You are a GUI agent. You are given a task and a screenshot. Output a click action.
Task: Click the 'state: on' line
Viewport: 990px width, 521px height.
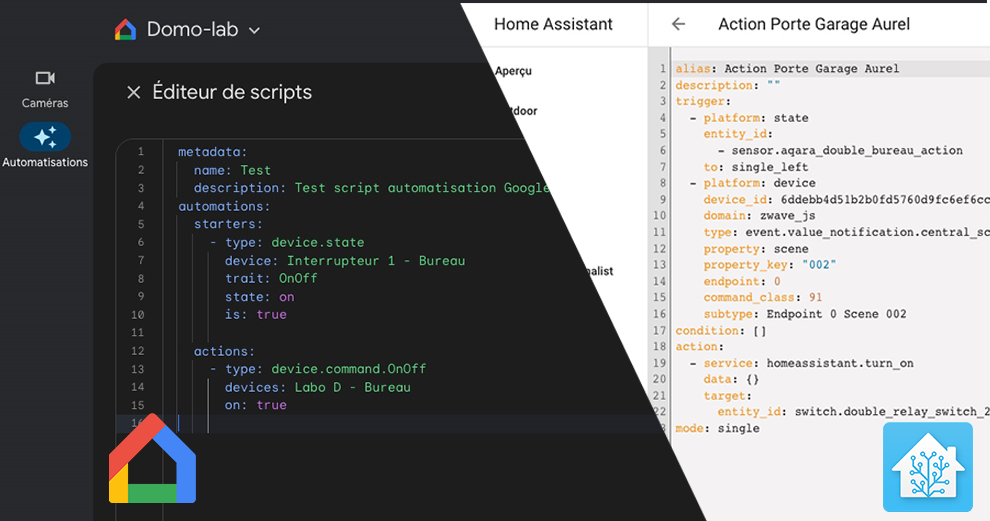pos(259,297)
